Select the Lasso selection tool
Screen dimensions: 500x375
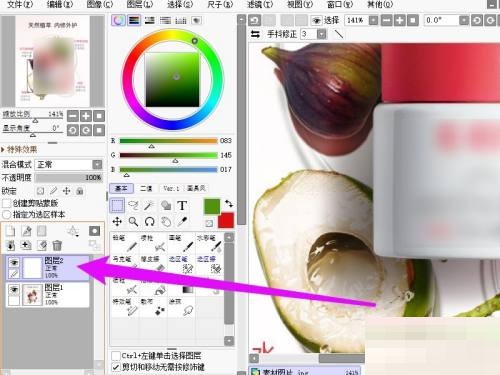(x=133, y=205)
